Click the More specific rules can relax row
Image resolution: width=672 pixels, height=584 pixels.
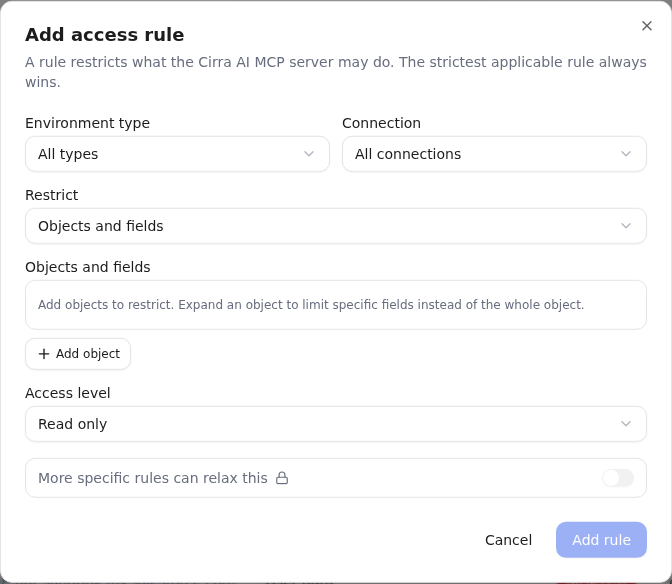click(336, 478)
